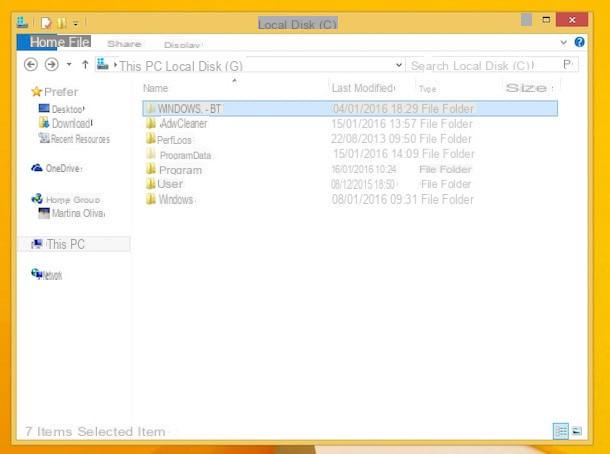
Task: Open Recent Resources in the navigation pane
Action: point(74,139)
